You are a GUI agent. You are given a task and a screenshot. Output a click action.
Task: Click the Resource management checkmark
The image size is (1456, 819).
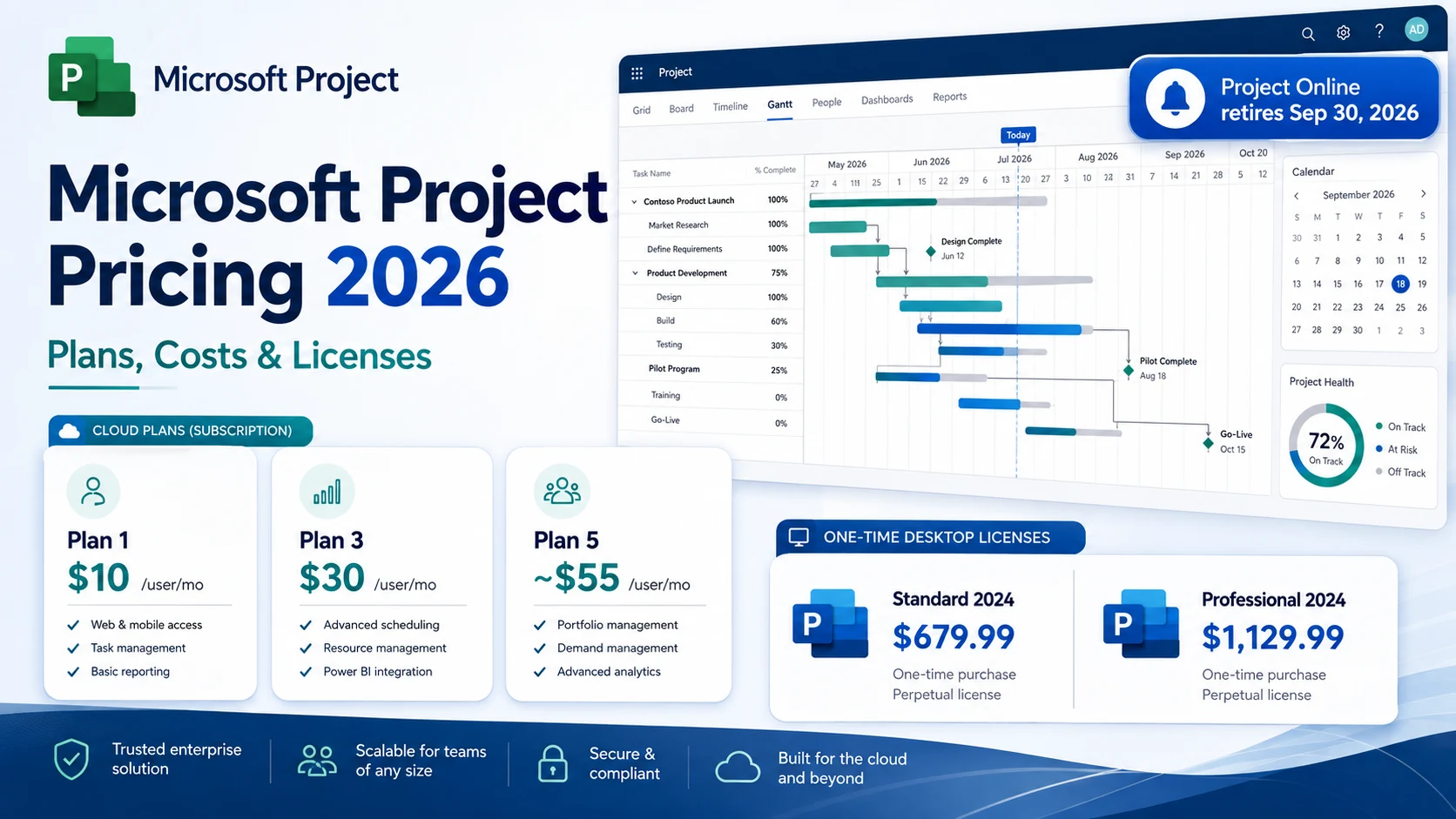coord(306,648)
